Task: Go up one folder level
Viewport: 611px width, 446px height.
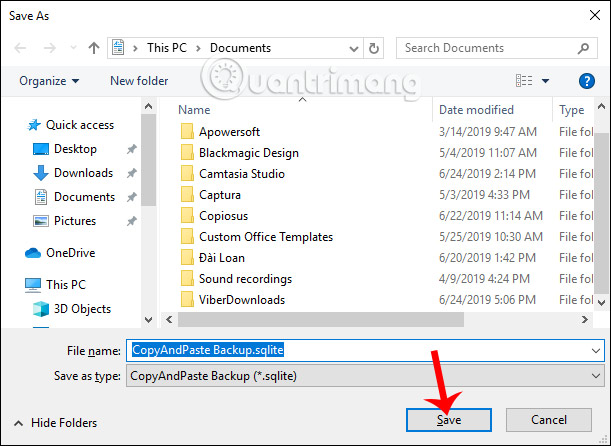Action: (94, 48)
